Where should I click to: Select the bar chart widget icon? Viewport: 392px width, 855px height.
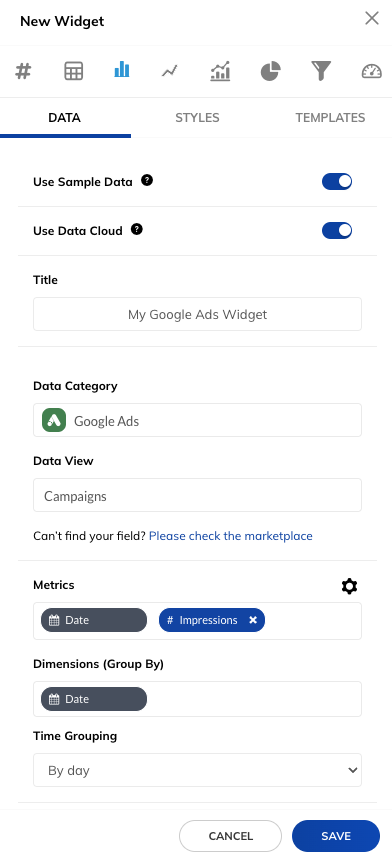click(122, 69)
